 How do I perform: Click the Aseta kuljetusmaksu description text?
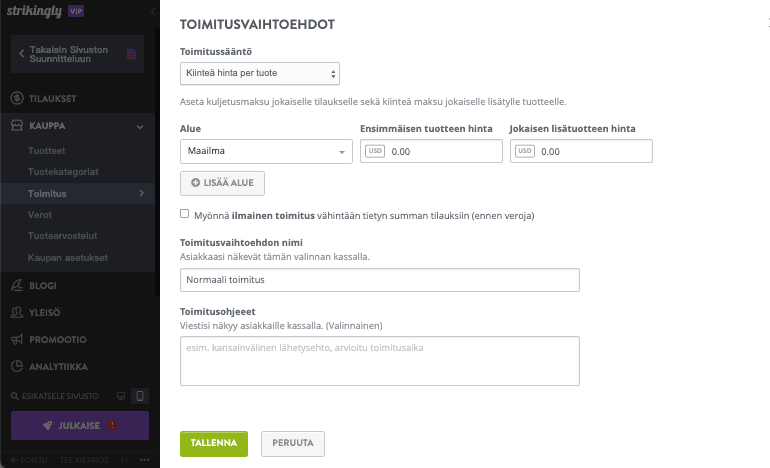pyautogui.click(x=373, y=102)
